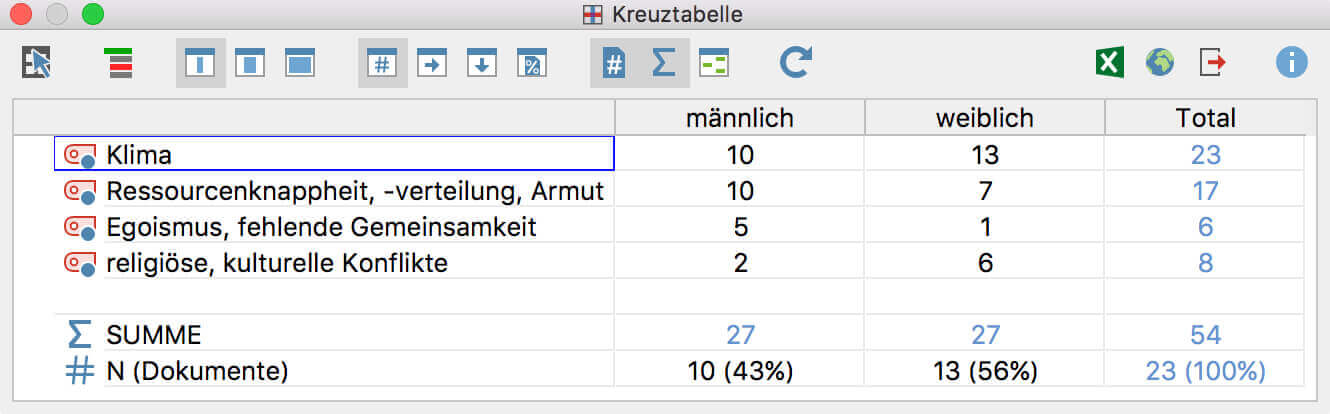Screen dimensions: 1330x414
Task: Open table in web browser (globe icon)
Action: pos(1160,63)
